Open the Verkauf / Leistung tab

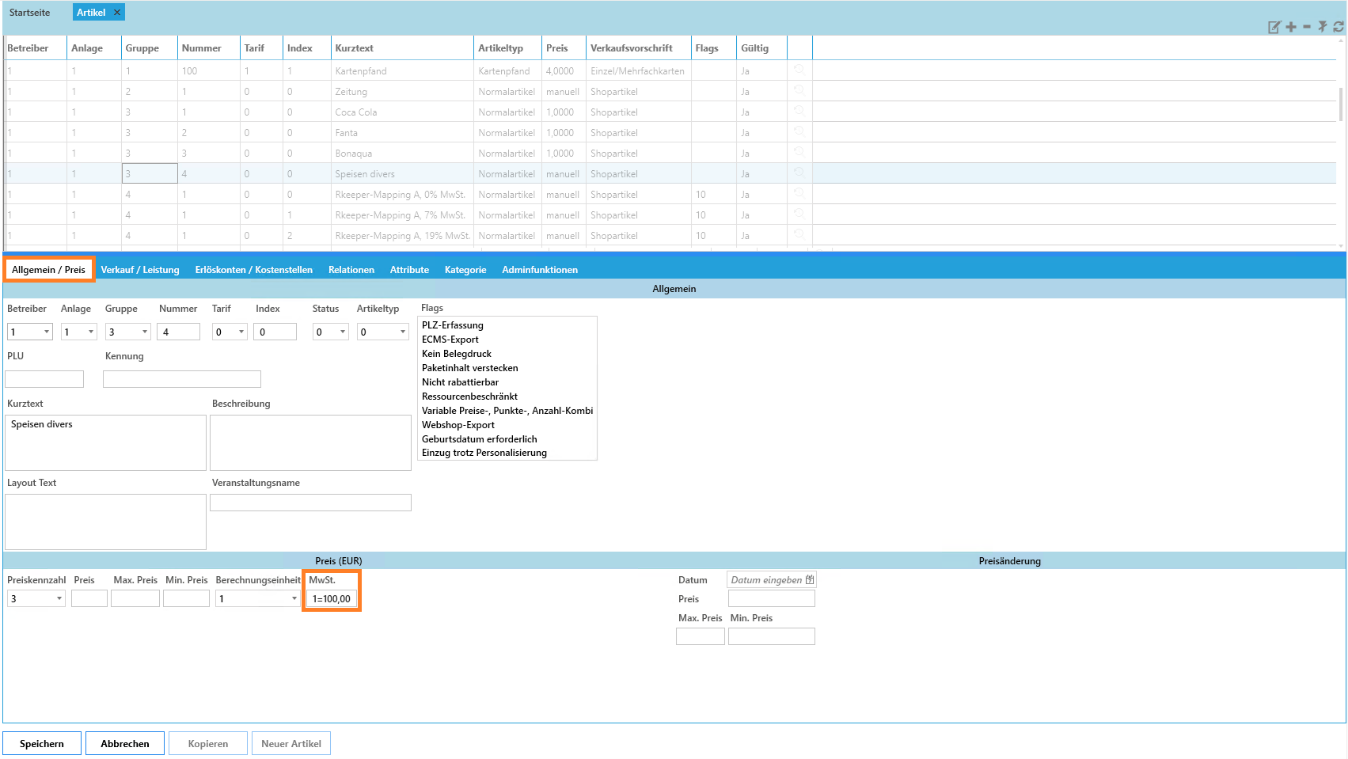pos(140,270)
